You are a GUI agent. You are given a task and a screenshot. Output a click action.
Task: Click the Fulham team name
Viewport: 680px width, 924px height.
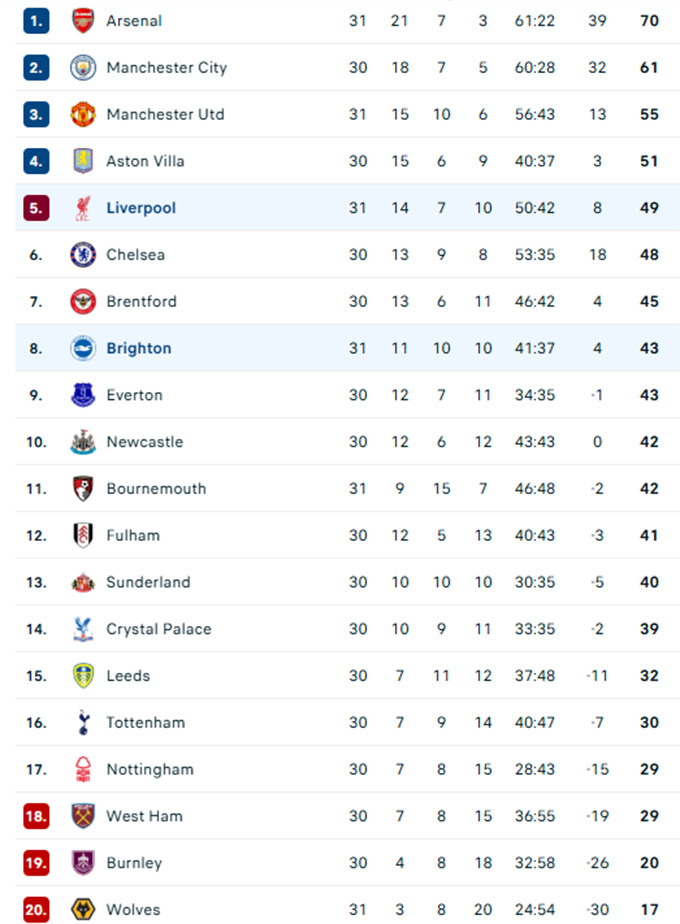click(133, 535)
